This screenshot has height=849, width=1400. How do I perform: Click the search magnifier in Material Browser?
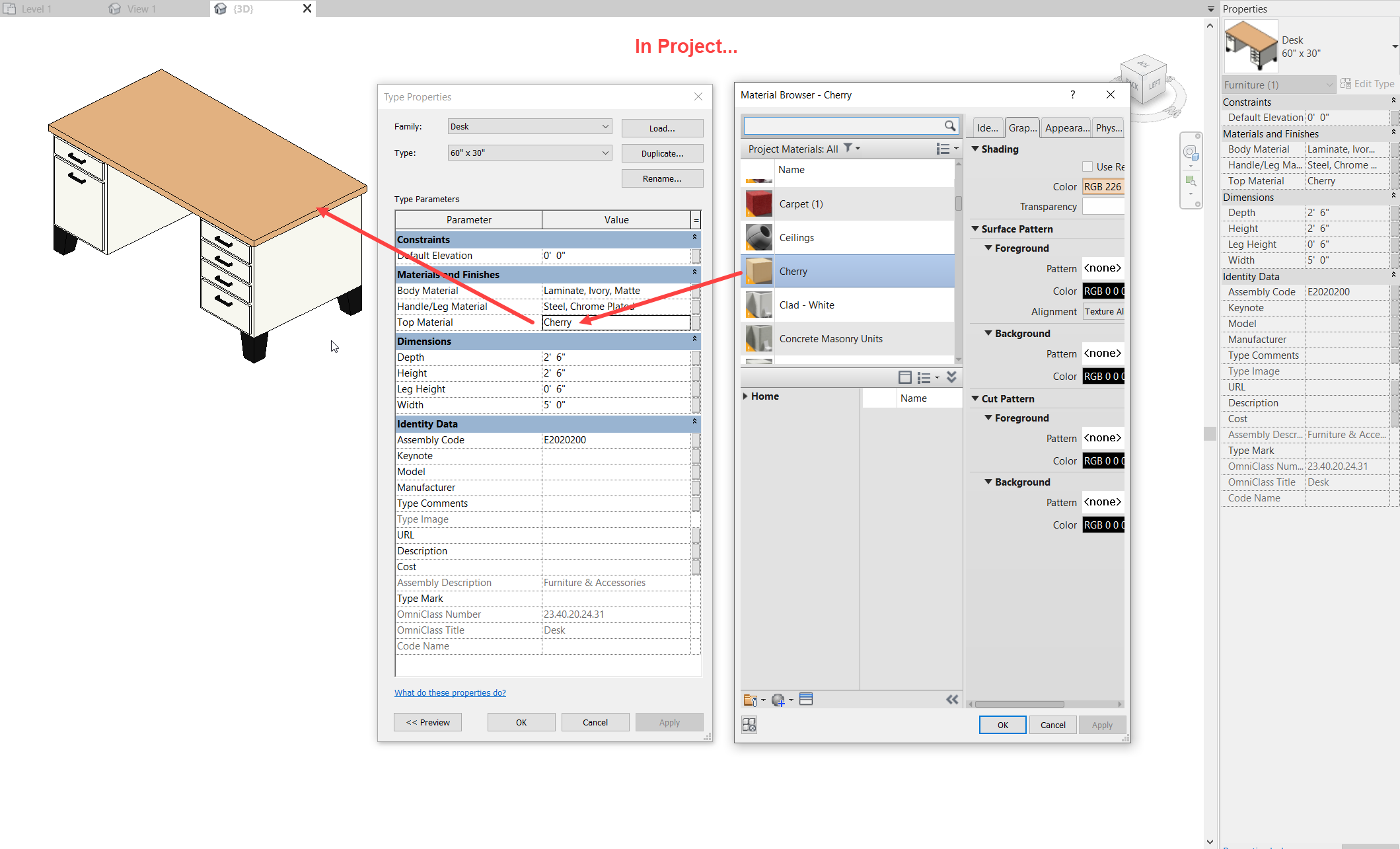[x=950, y=126]
